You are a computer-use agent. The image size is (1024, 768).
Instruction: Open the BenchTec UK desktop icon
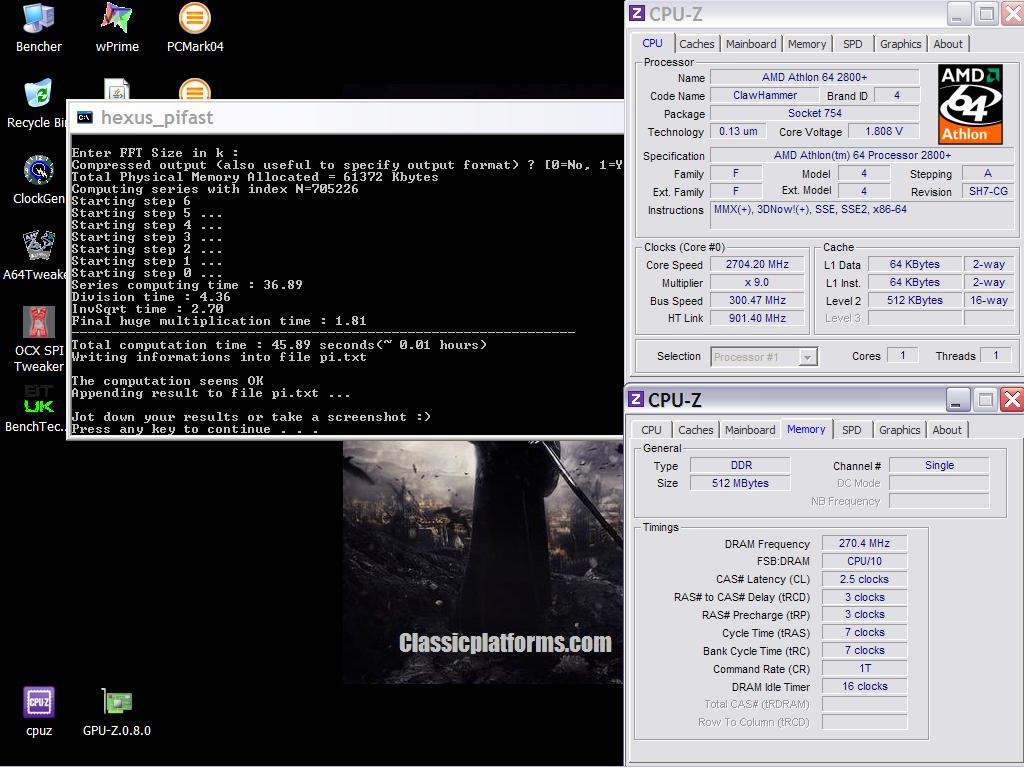coord(36,408)
